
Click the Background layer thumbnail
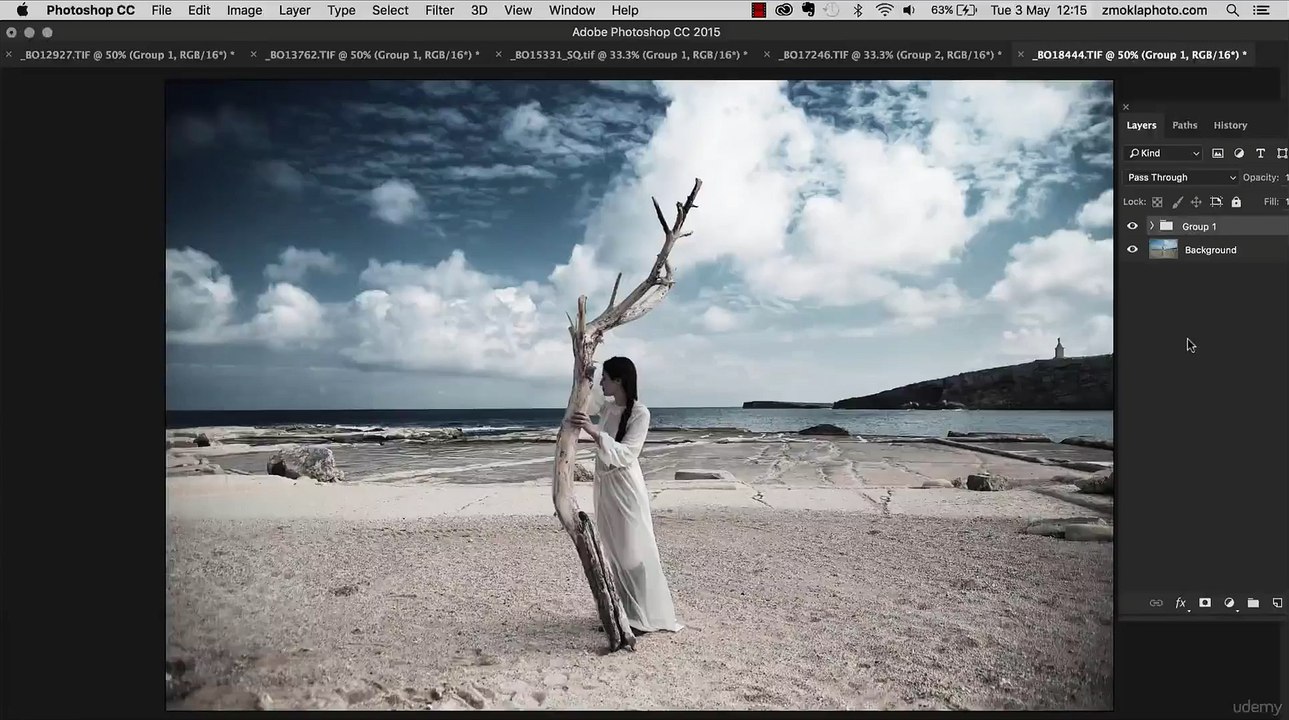pyautogui.click(x=1163, y=250)
